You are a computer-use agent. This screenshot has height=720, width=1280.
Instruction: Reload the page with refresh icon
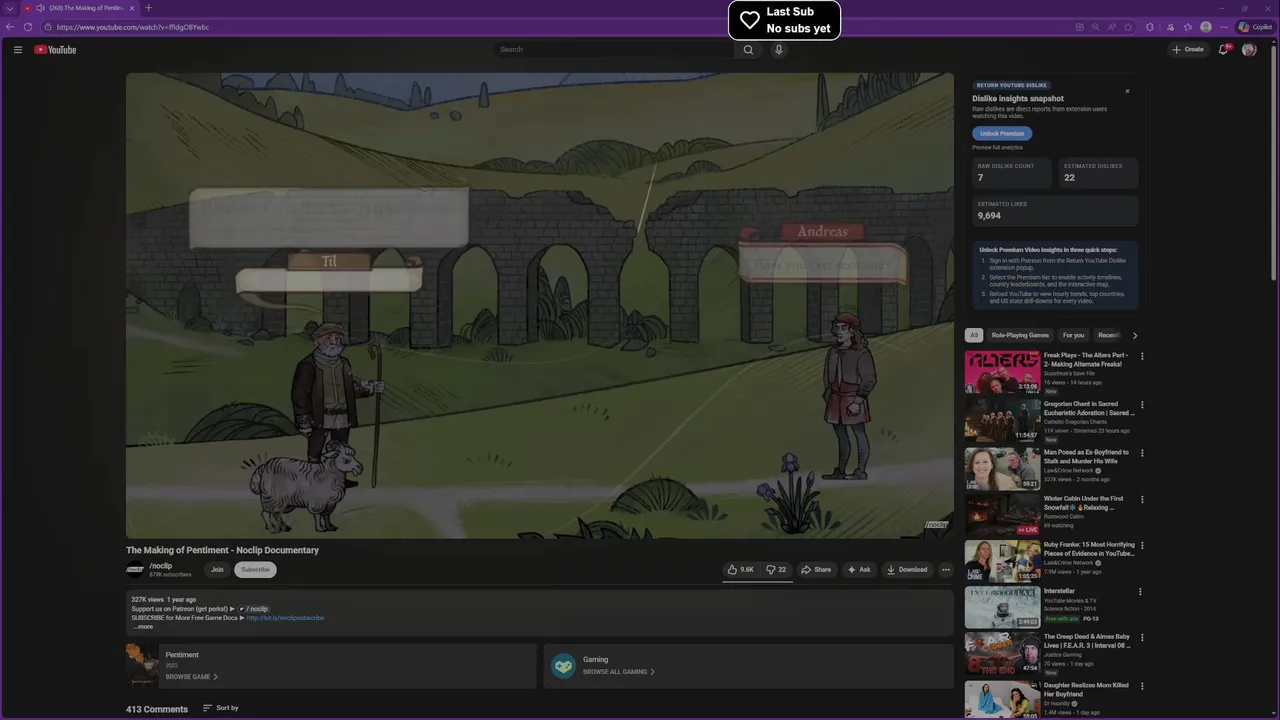[27, 27]
